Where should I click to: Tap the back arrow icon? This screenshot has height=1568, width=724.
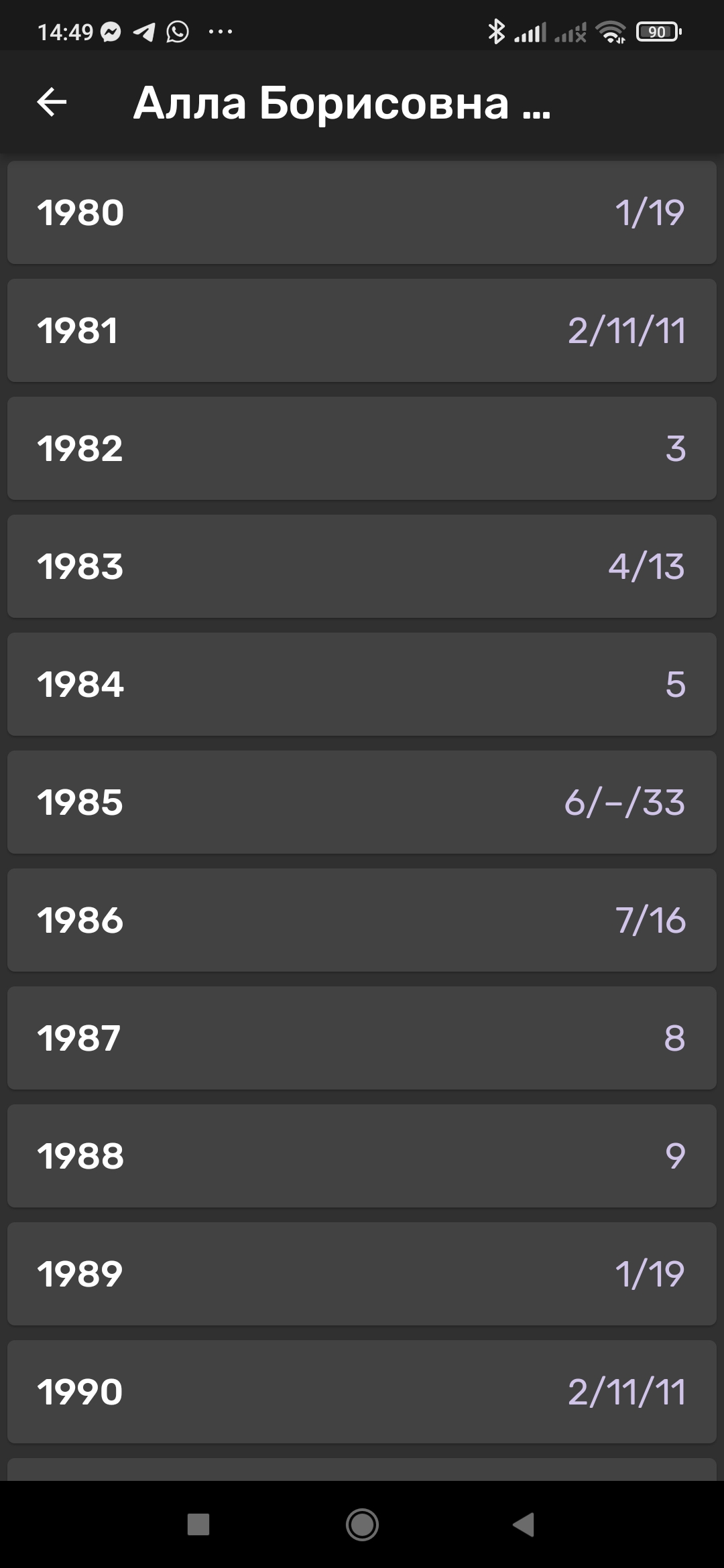[52, 103]
